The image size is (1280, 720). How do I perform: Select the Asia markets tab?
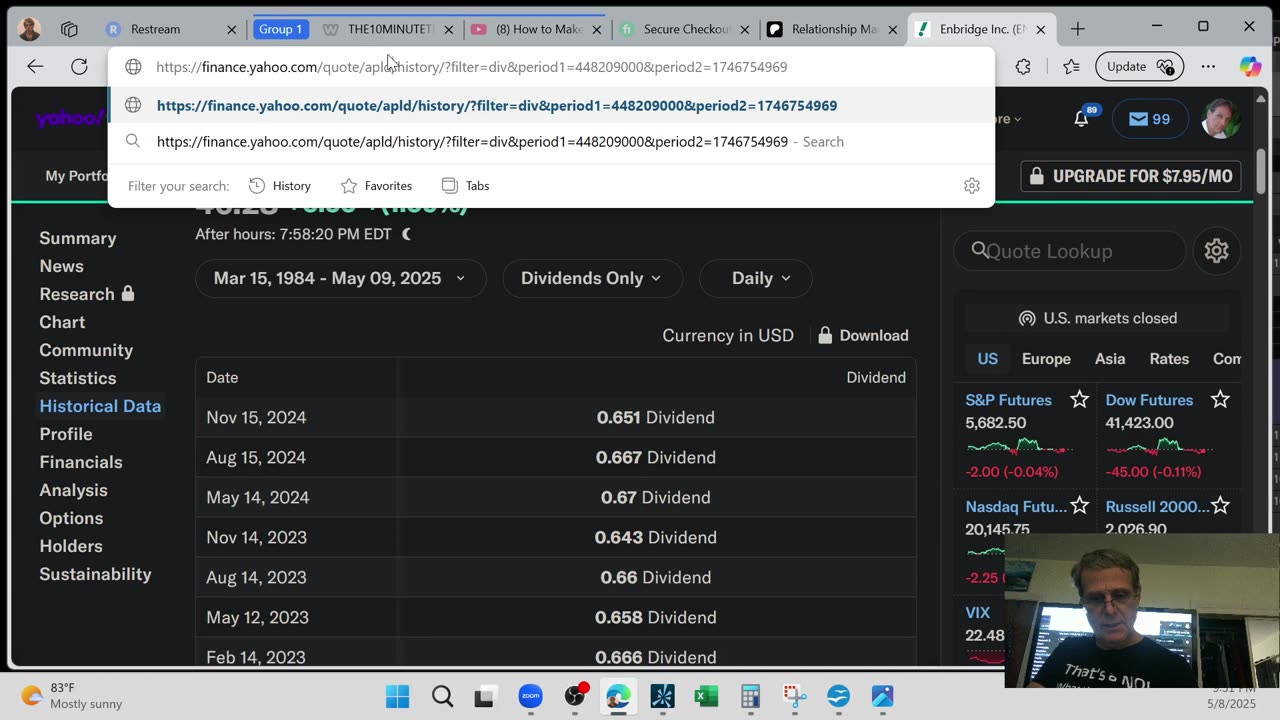pos(1110,359)
